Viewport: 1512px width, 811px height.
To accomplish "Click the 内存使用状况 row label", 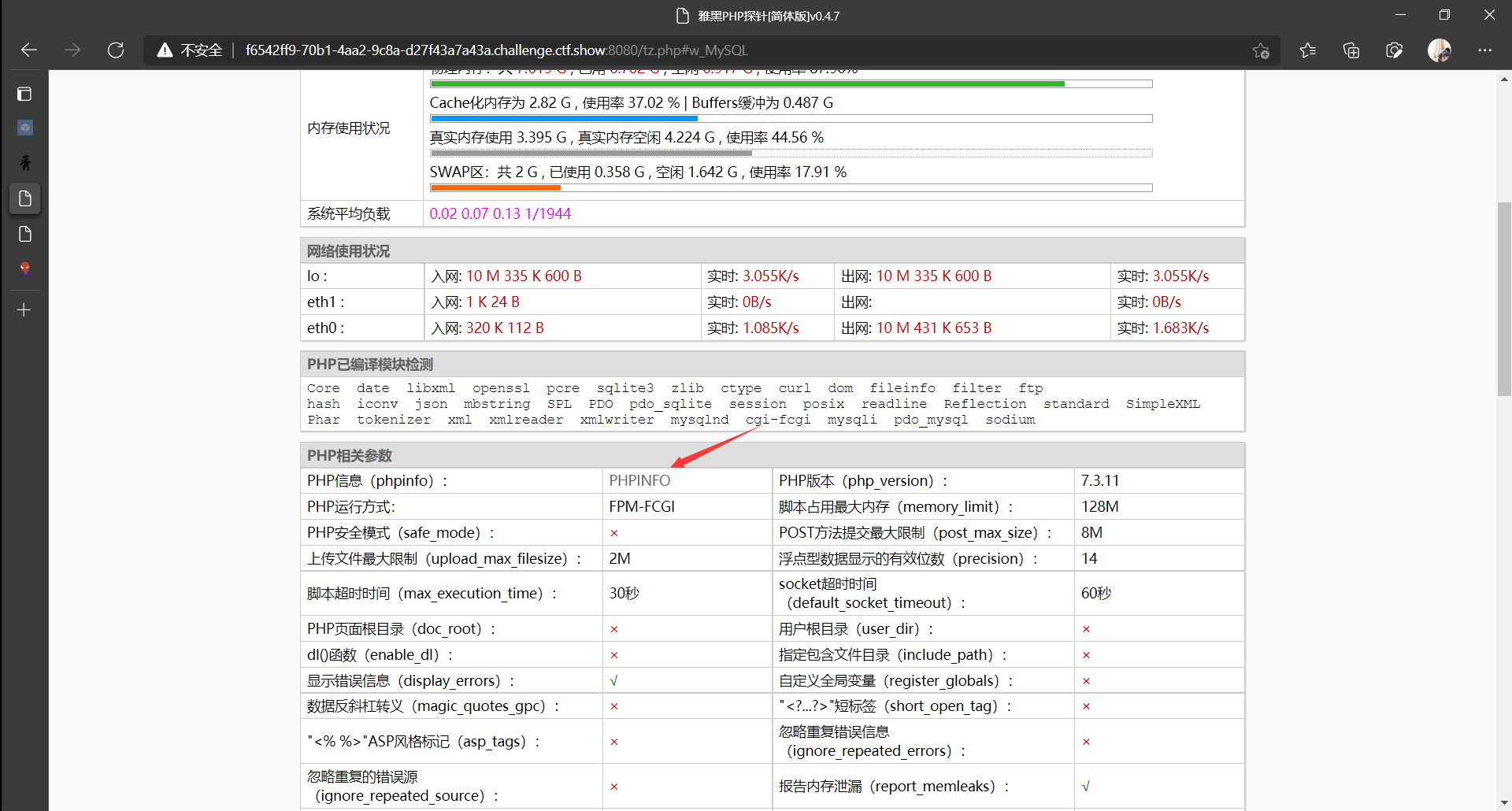I will [349, 128].
